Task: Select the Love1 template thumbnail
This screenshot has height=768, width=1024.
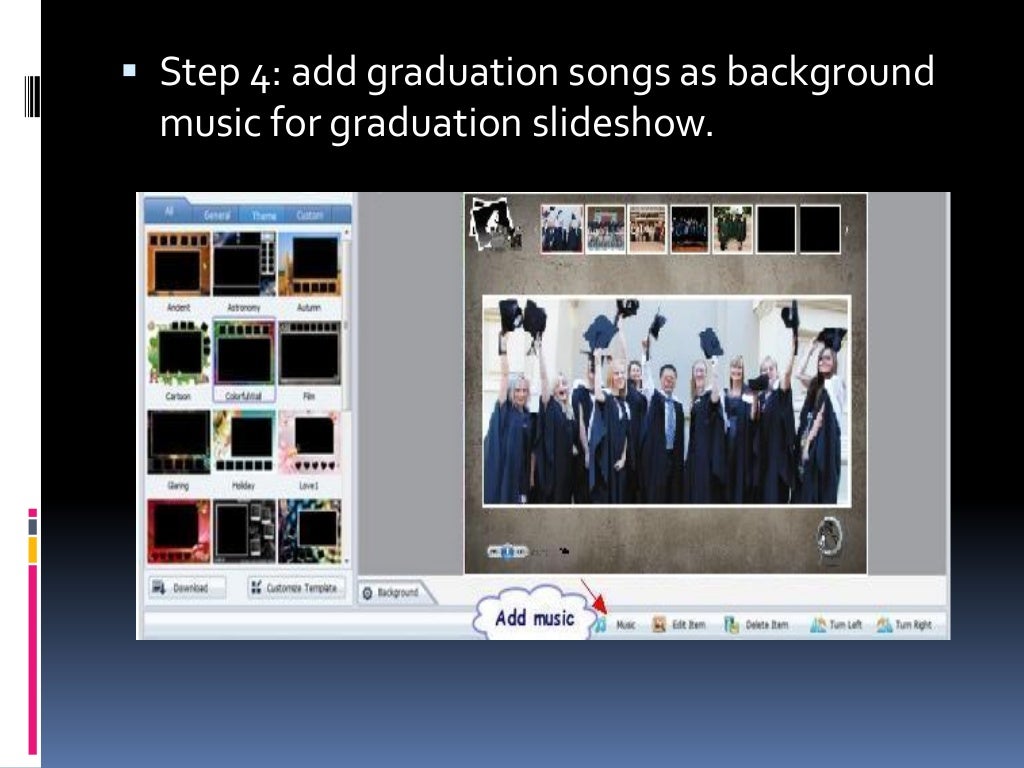Action: point(309,442)
